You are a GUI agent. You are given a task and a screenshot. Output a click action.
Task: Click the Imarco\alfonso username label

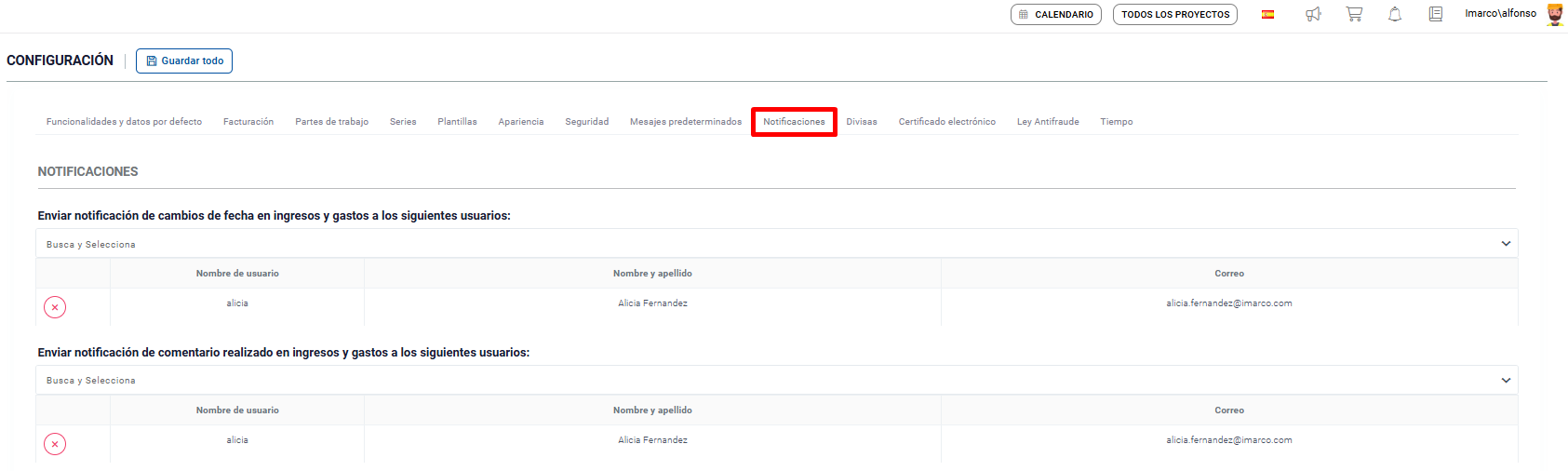tap(1500, 14)
